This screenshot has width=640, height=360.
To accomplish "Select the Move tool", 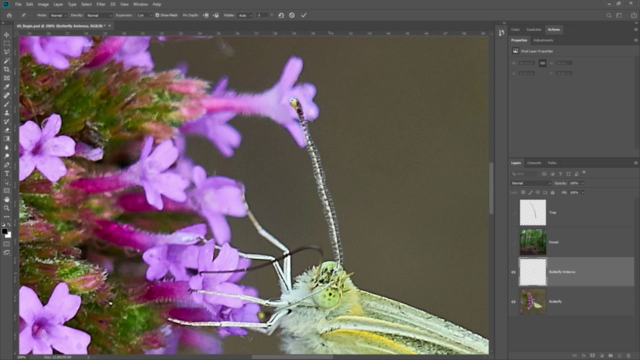I will pyautogui.click(x=7, y=35).
